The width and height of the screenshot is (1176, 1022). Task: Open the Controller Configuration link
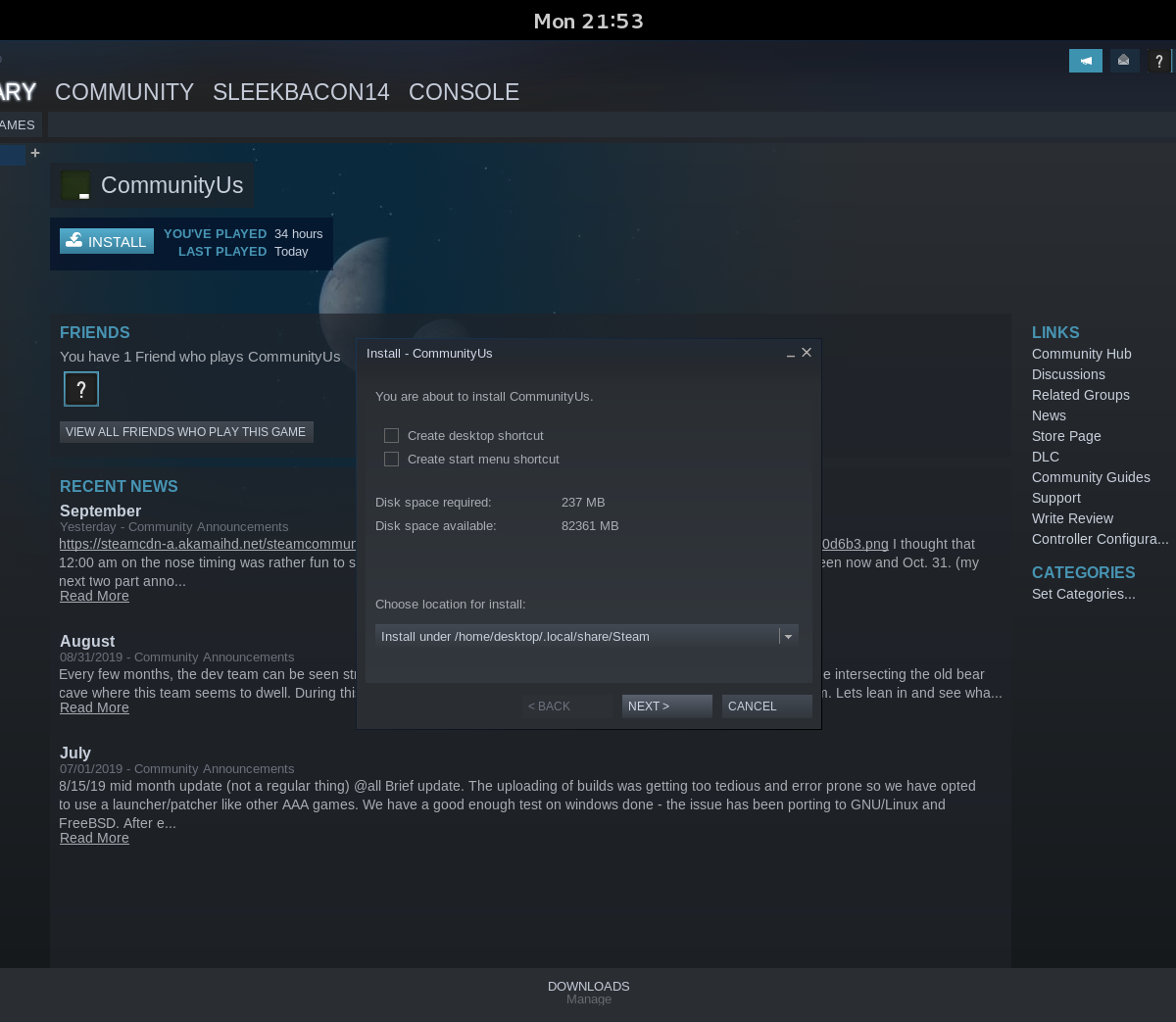pos(1101,539)
